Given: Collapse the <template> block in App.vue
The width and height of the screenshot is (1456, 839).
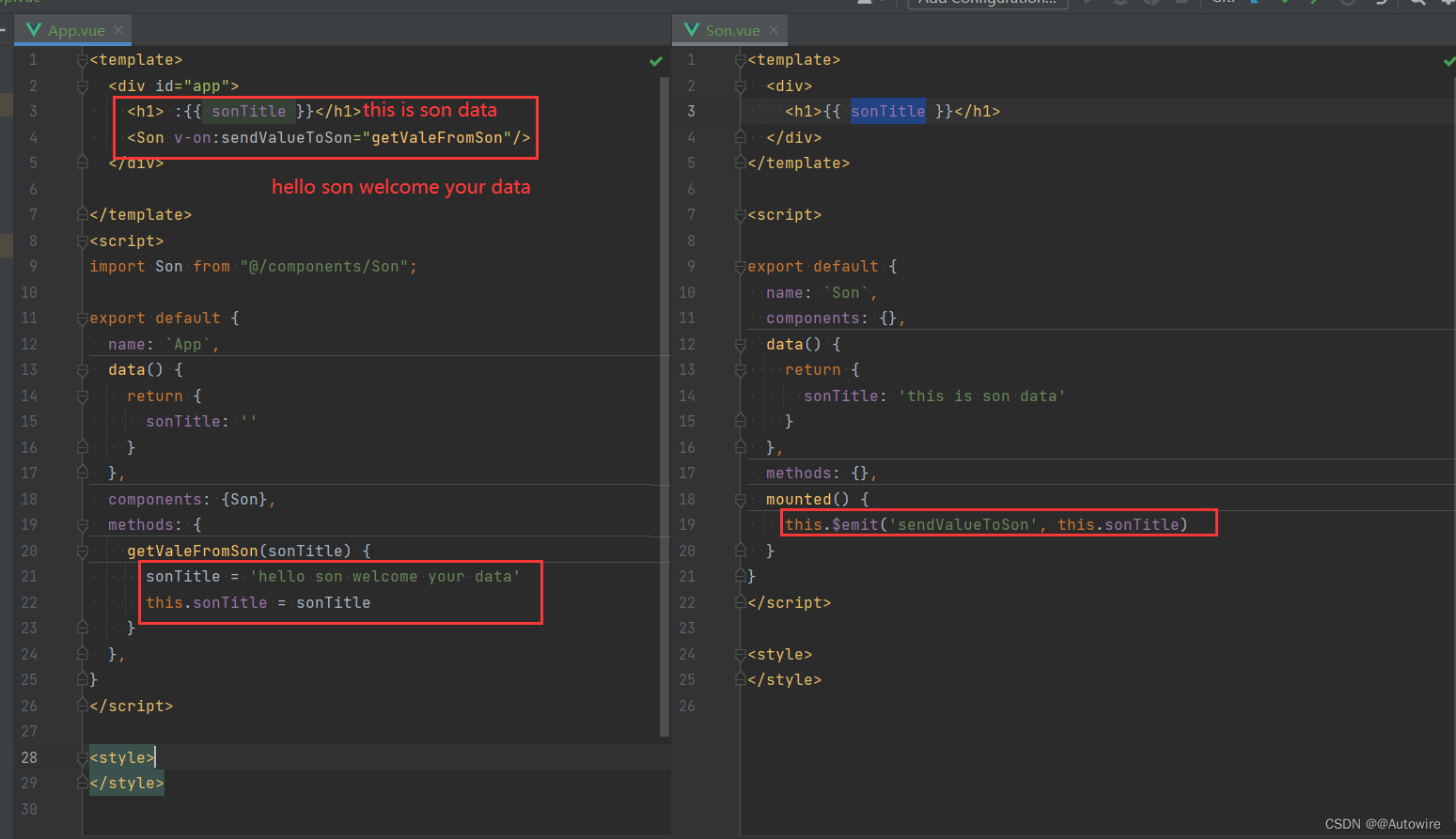Looking at the screenshot, I should click(x=82, y=60).
